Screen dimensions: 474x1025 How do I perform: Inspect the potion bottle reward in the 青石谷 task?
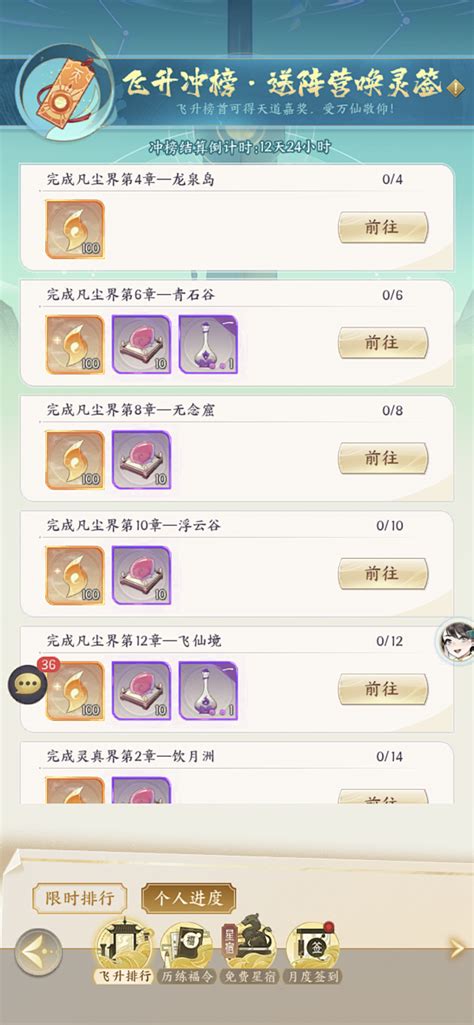pyautogui.click(x=208, y=344)
